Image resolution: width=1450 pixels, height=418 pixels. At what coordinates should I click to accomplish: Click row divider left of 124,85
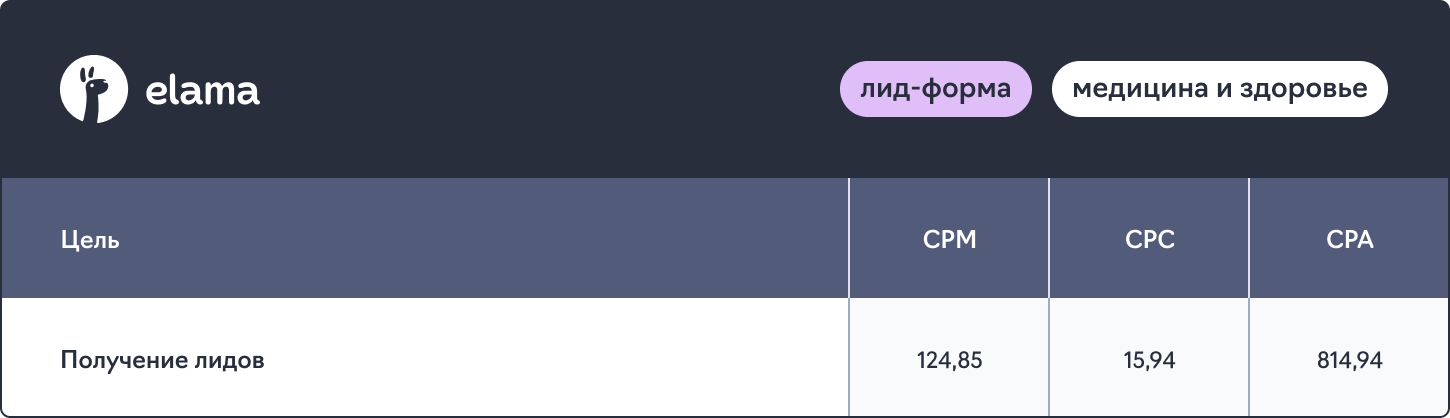(x=849, y=357)
